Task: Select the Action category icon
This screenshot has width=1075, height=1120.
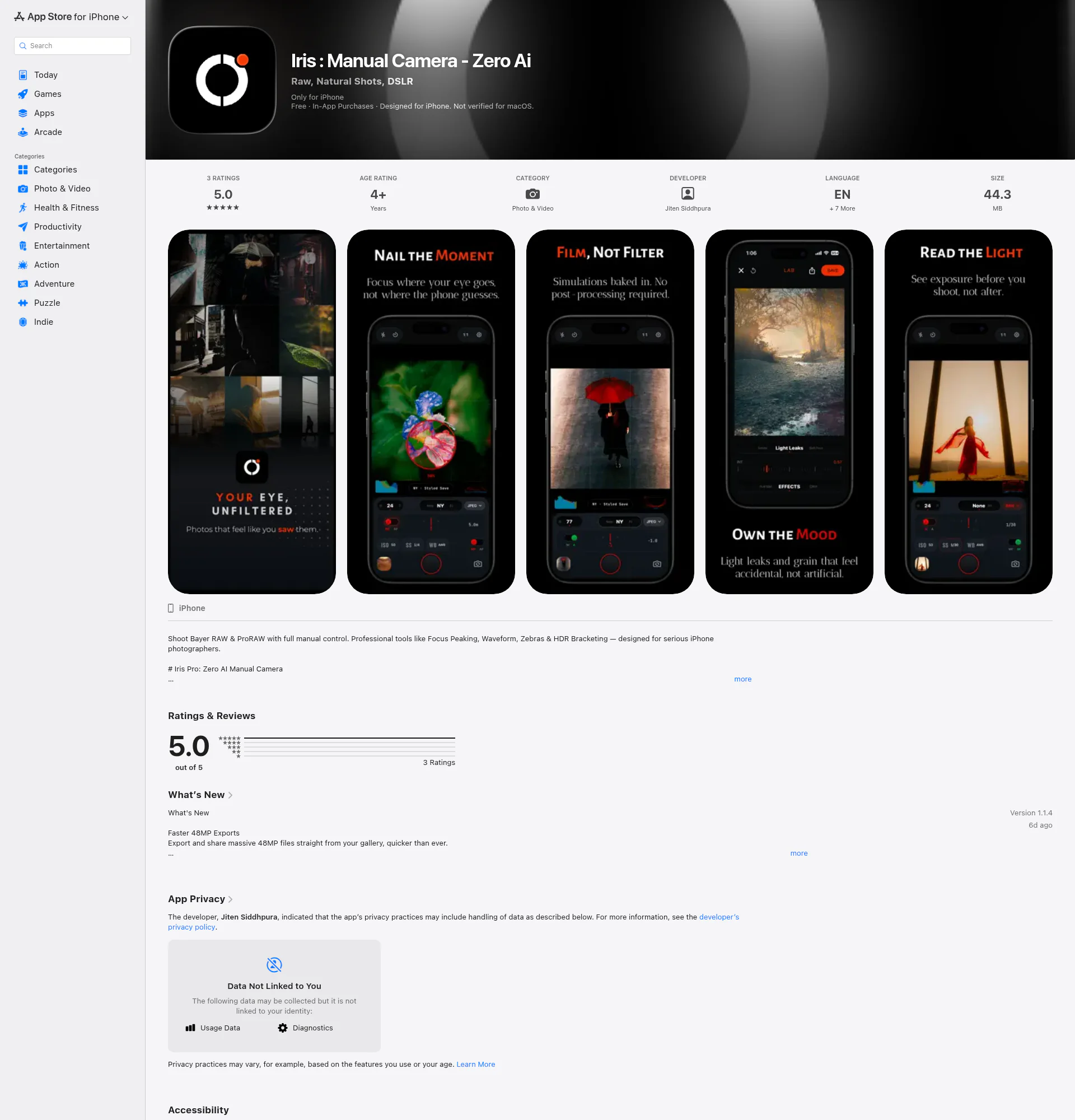Action: pyautogui.click(x=23, y=264)
